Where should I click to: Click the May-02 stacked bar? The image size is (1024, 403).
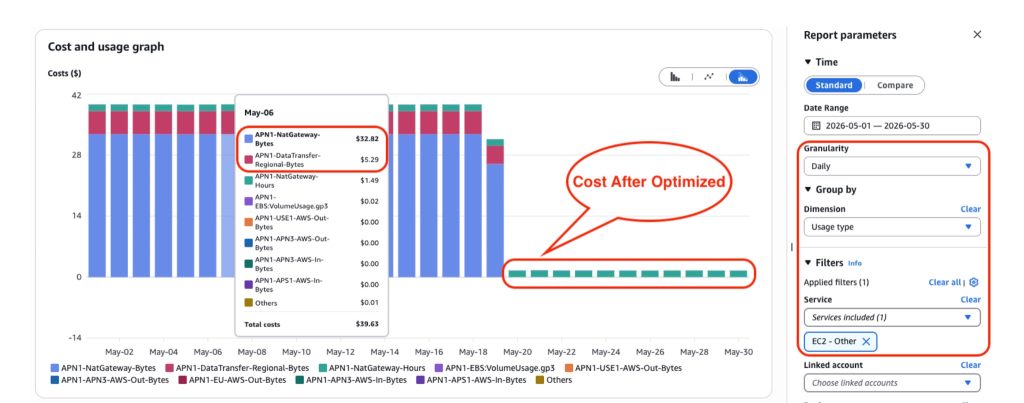click(120, 190)
